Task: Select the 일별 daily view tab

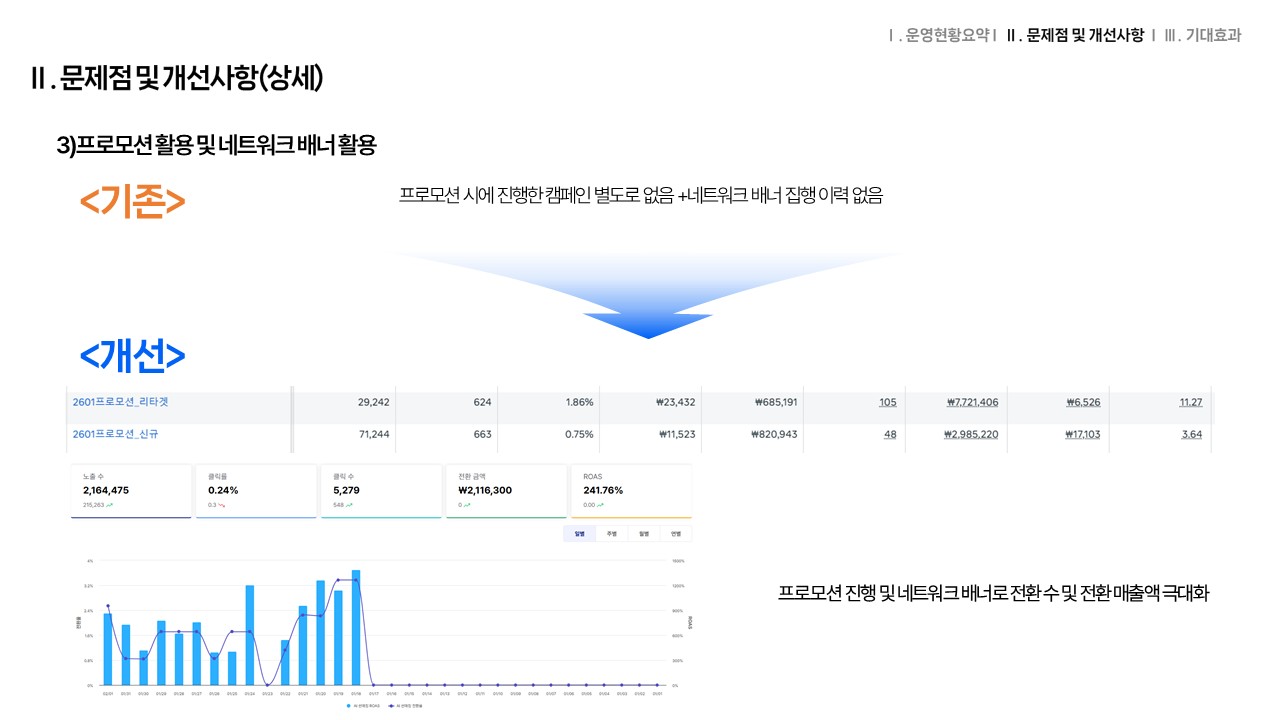Action: click(579, 534)
